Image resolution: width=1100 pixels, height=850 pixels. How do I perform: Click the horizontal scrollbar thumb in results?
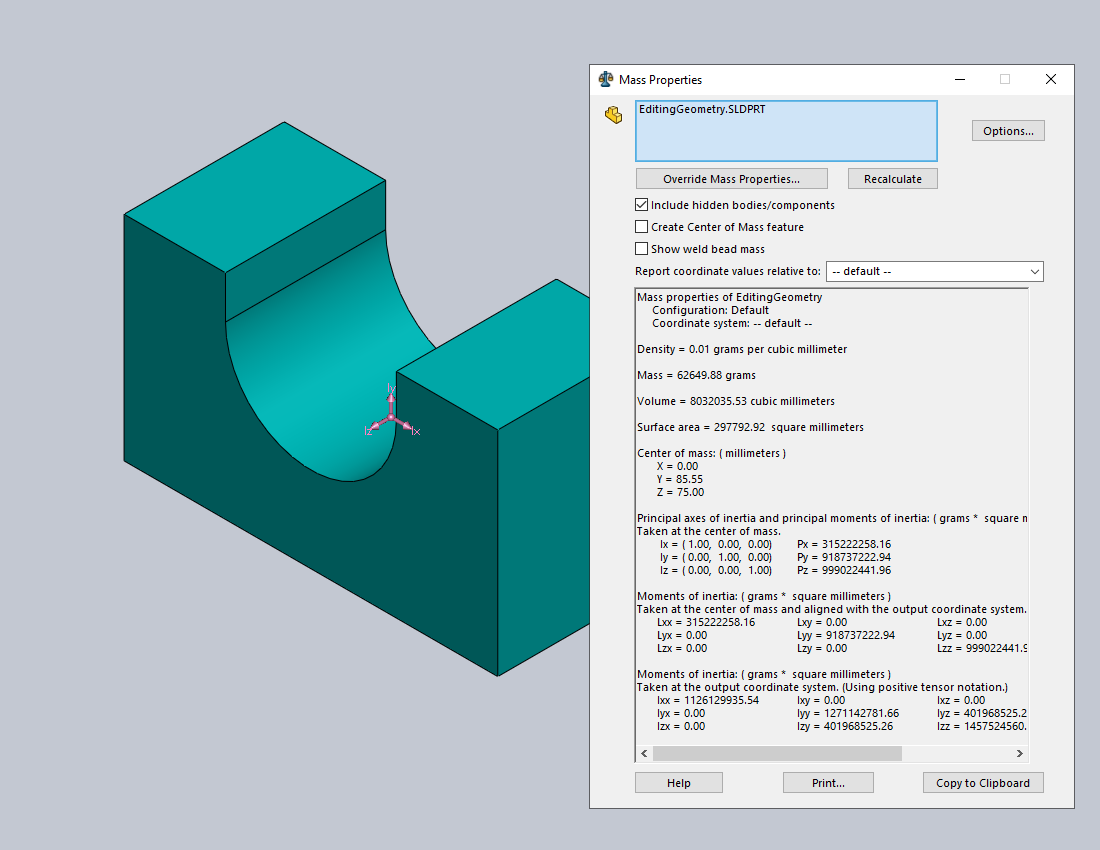pos(777,753)
